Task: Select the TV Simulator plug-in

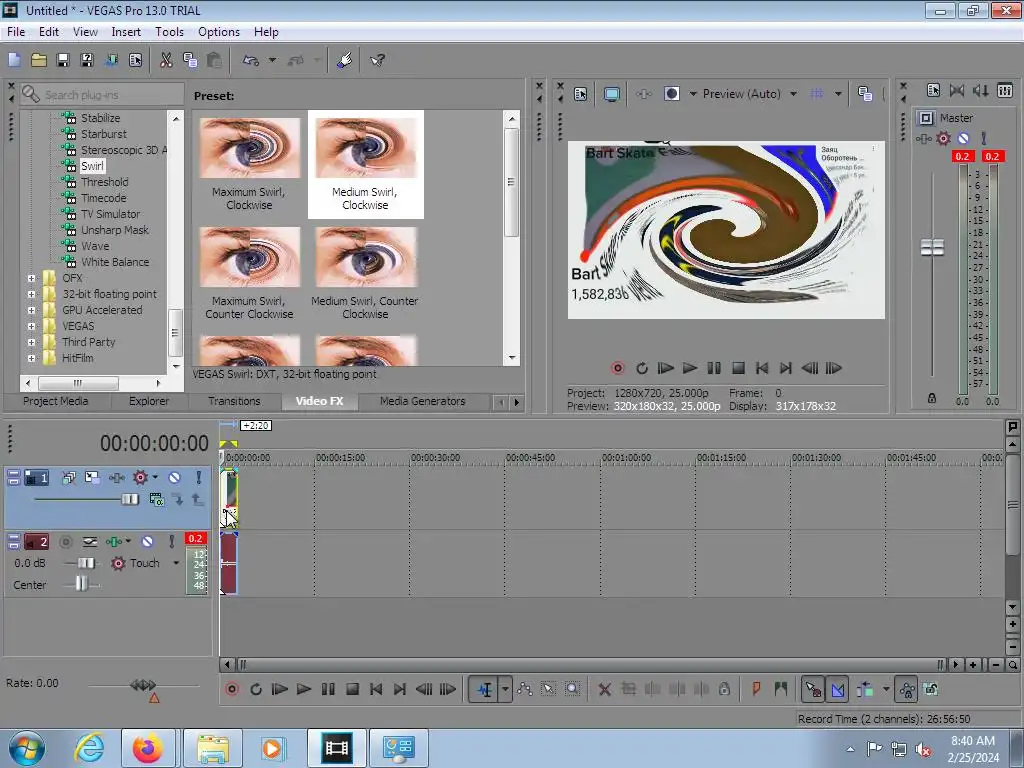Action: pyautogui.click(x=110, y=214)
